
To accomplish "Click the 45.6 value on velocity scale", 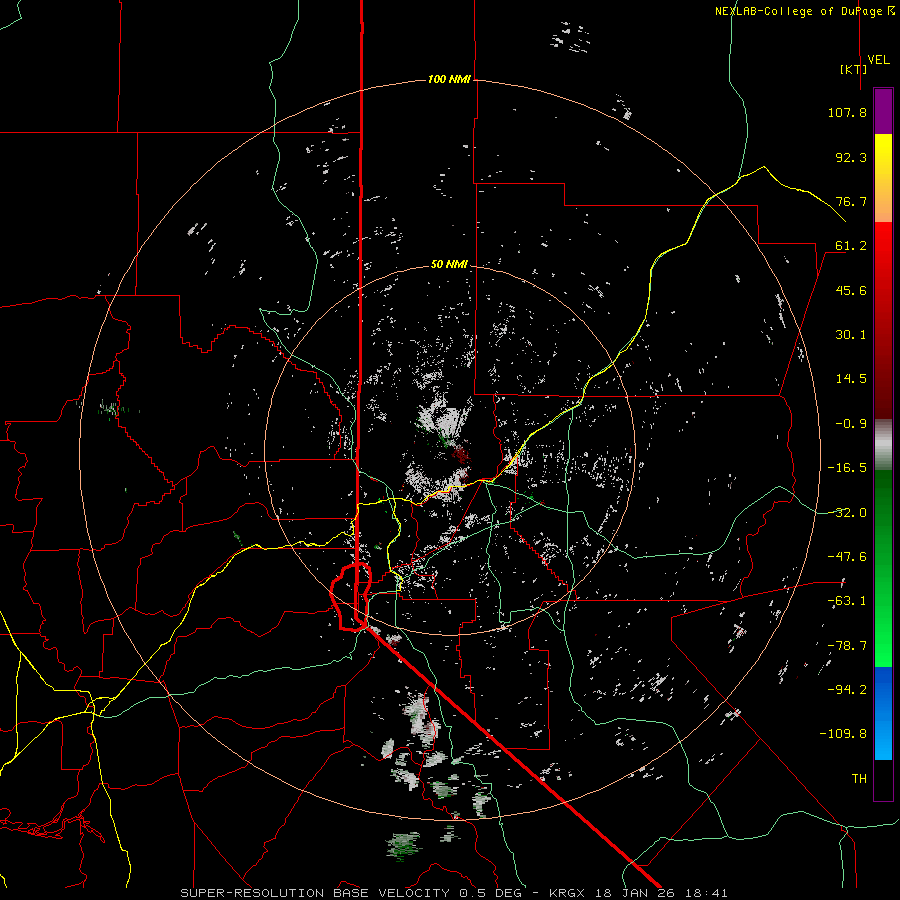I will (851, 290).
